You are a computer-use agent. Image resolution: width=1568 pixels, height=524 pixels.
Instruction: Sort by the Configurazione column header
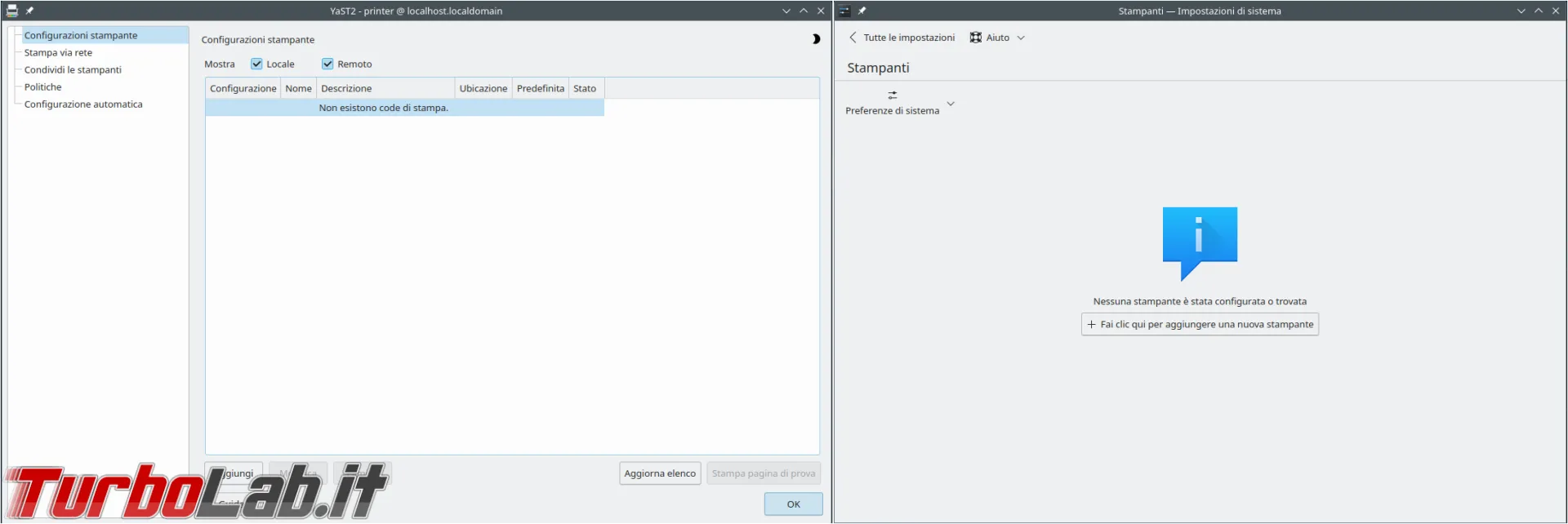coord(243,88)
